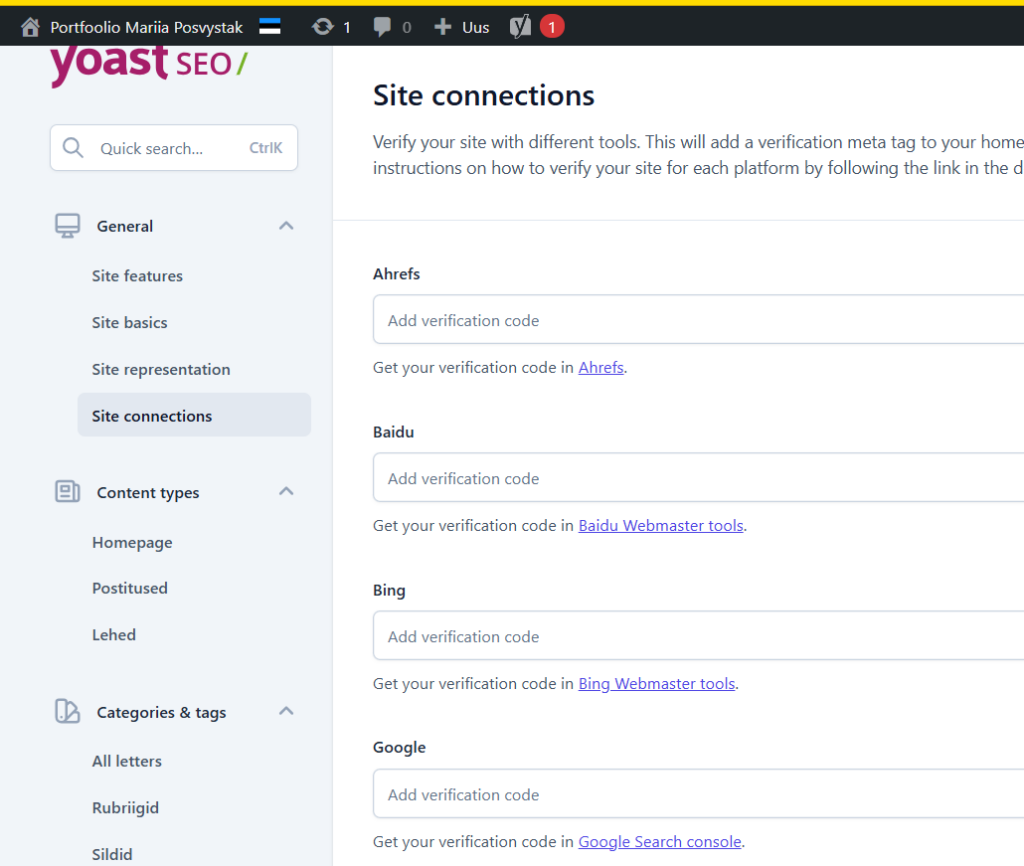Collapse the Content types section chevron
The image size is (1024, 866).
coord(286,492)
